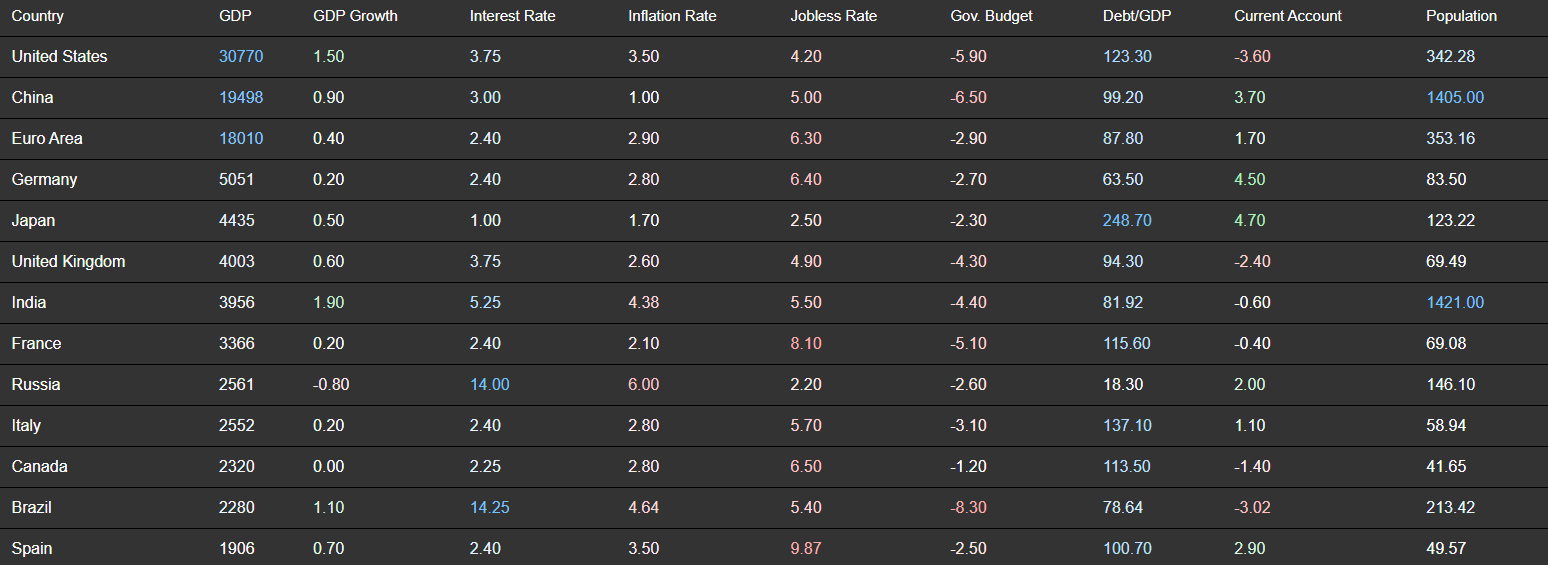
Task: Click Italy's Debt/GDP value 137.10
Action: (1127, 426)
